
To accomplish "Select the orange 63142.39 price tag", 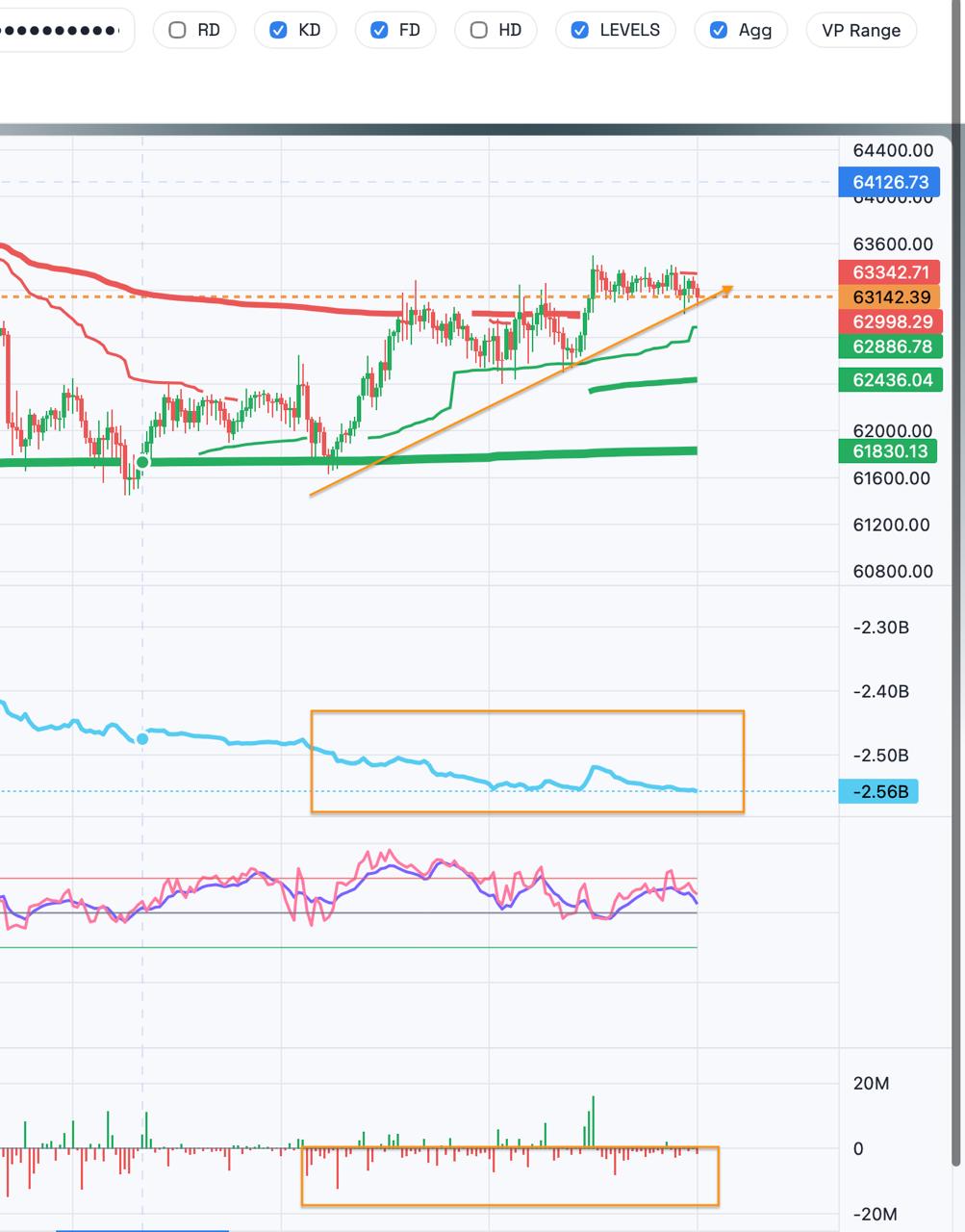I will pos(891,296).
